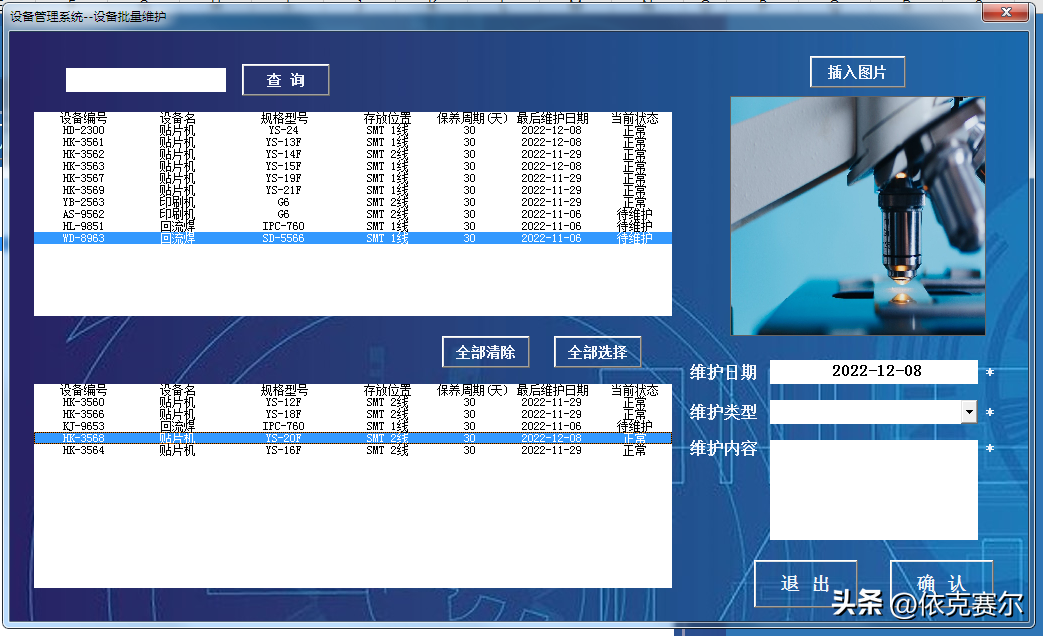Click the microscope image thumbnail
Image resolution: width=1043 pixels, height=636 pixels.
pos(857,216)
